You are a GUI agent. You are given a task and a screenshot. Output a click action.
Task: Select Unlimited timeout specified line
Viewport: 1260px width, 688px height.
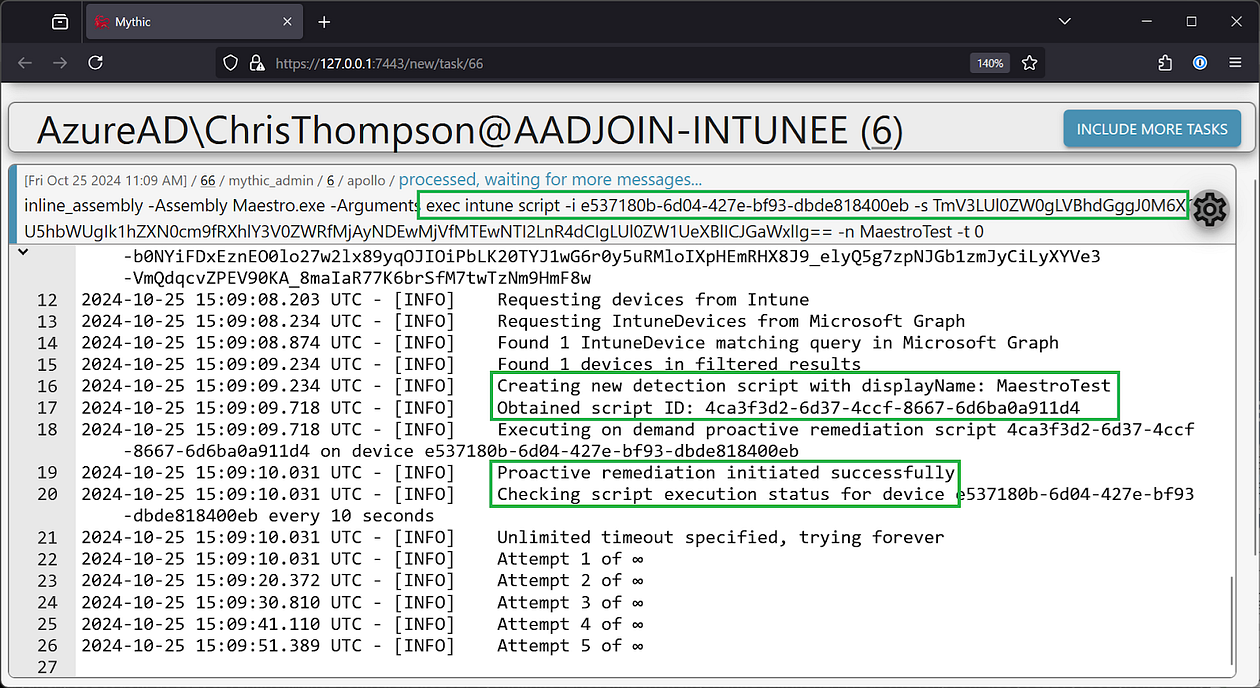tap(720, 537)
